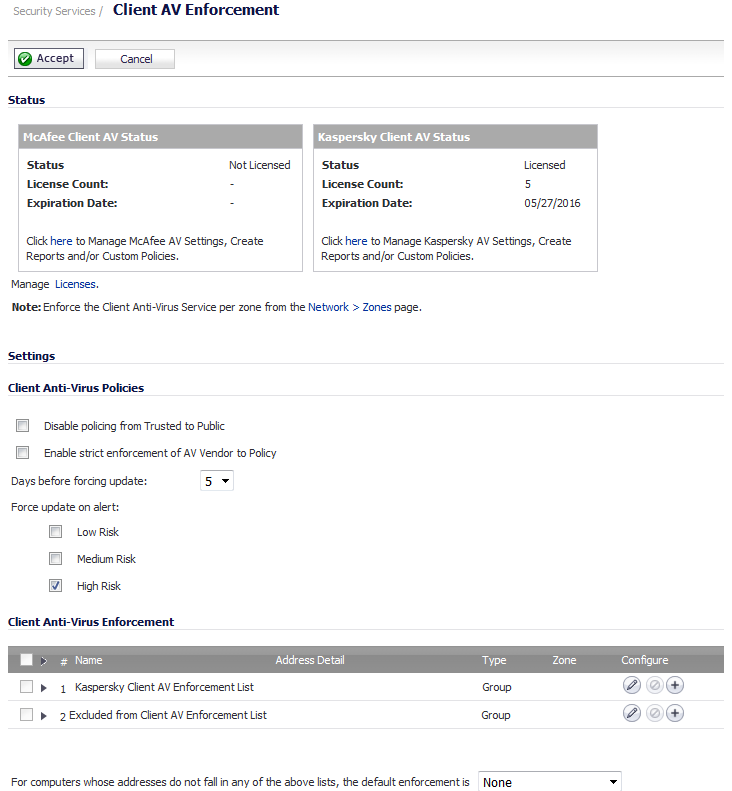Click the Configure column header
732x791 pixels.
click(644, 660)
